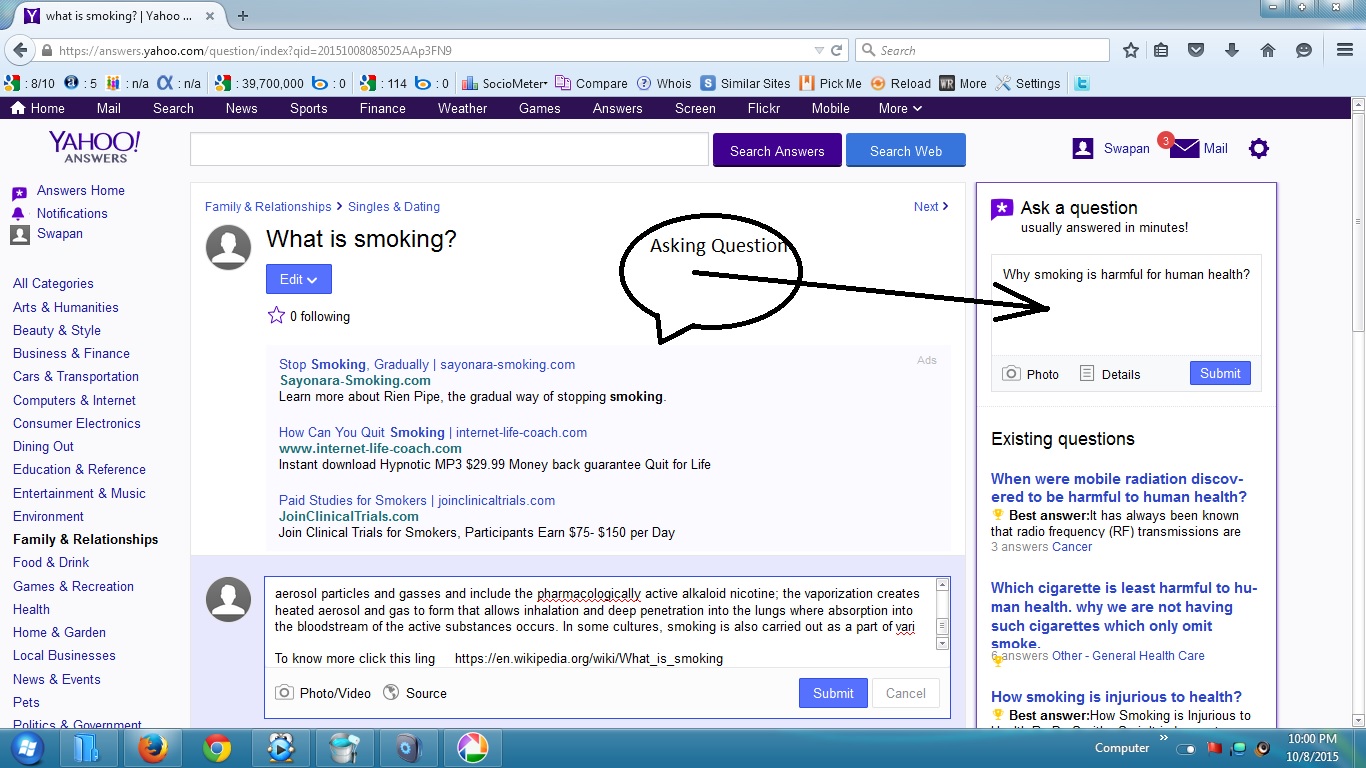This screenshot has height=768, width=1366.
Task: Go to Firefox home page icon
Action: tap(1267, 50)
